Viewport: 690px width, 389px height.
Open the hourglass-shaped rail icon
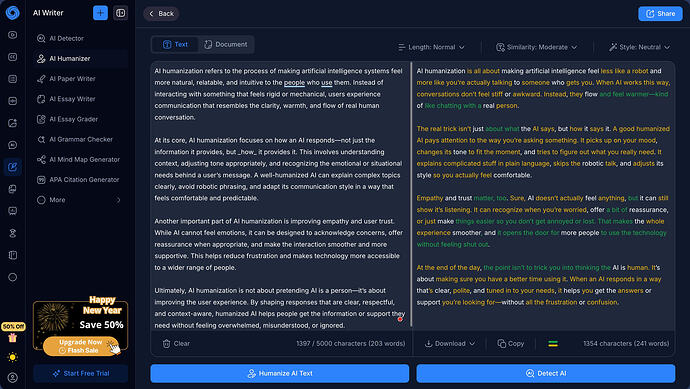click(12, 233)
